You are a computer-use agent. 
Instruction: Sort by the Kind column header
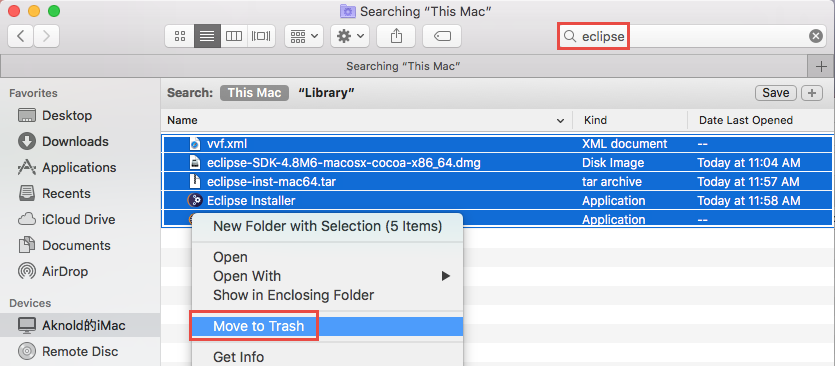tap(630, 120)
